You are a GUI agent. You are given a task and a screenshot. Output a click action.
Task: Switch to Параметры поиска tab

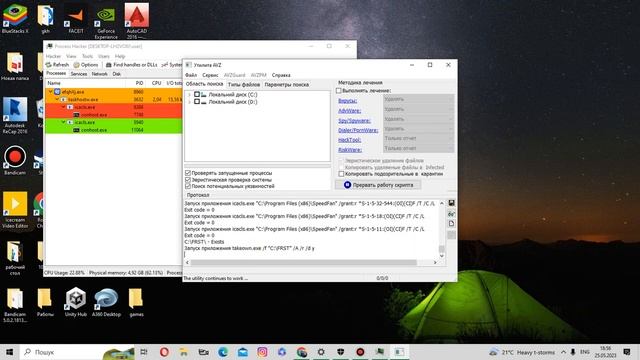[x=287, y=84]
